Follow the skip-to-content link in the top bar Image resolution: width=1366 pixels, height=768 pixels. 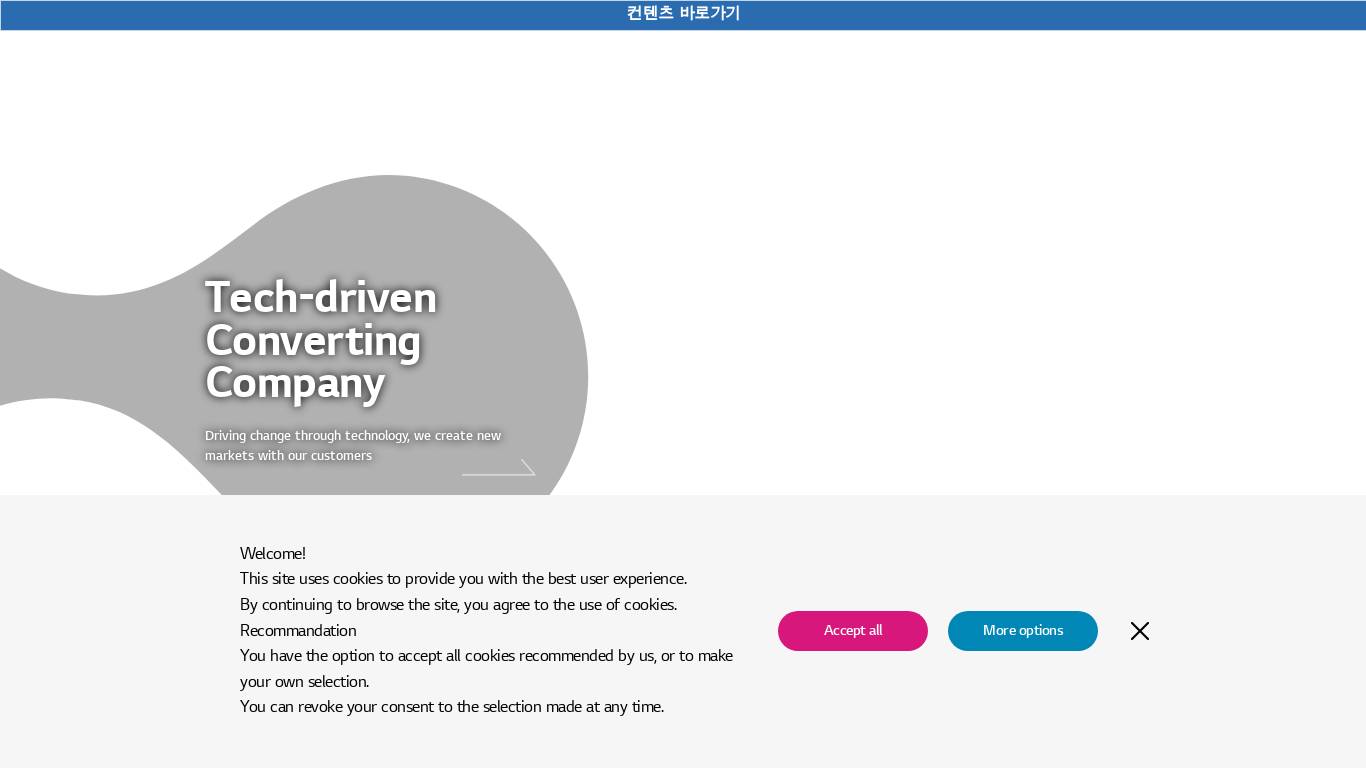(683, 14)
